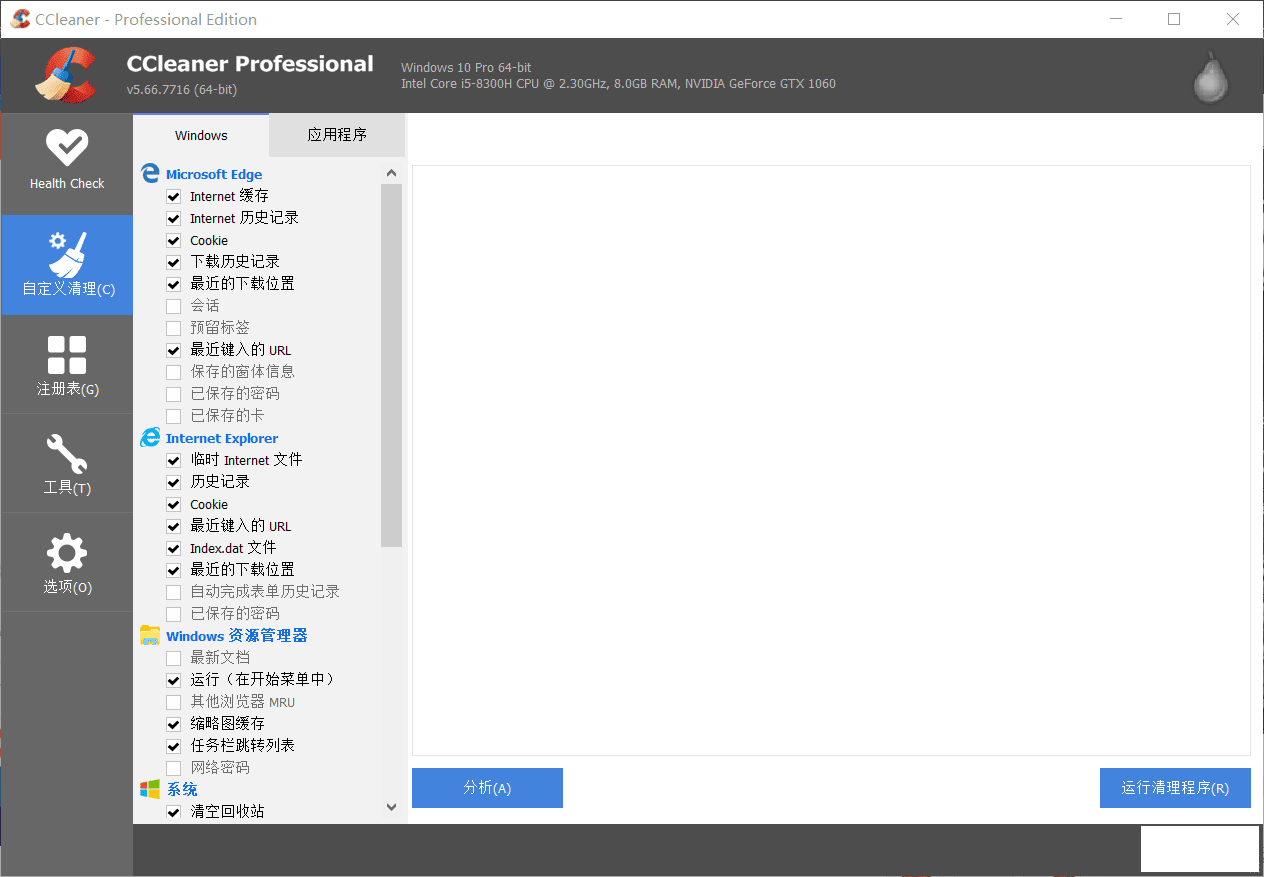Image resolution: width=1264 pixels, height=877 pixels.
Task: Click the list scroll down arrow
Action: pos(391,807)
